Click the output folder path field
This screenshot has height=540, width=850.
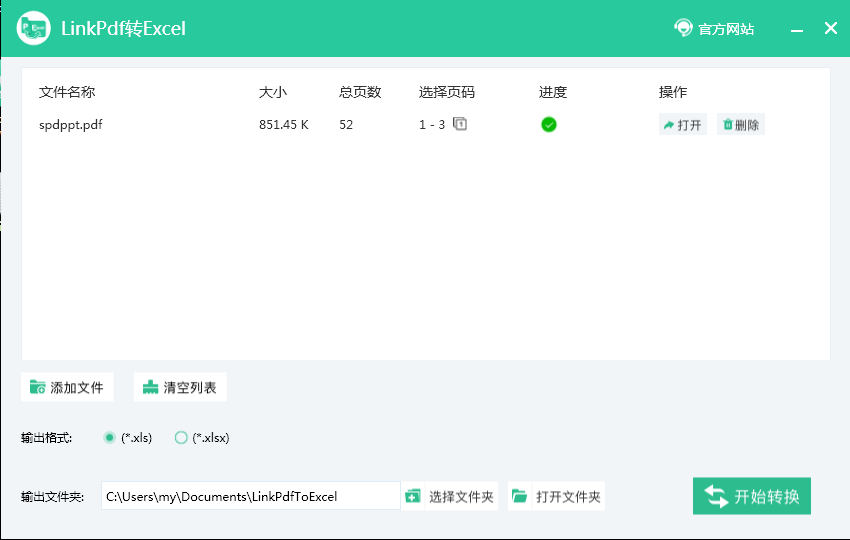click(x=250, y=496)
